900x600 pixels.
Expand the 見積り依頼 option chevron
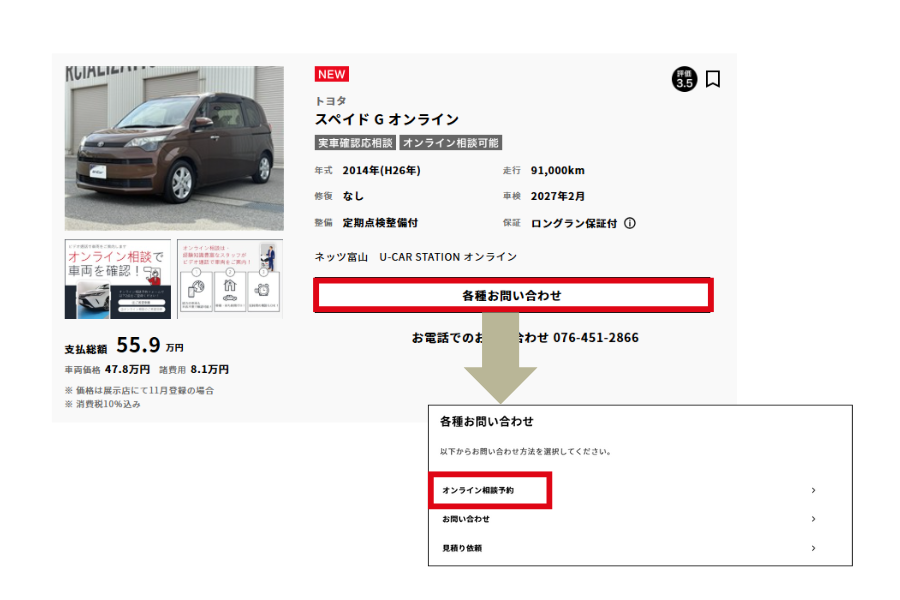point(814,548)
